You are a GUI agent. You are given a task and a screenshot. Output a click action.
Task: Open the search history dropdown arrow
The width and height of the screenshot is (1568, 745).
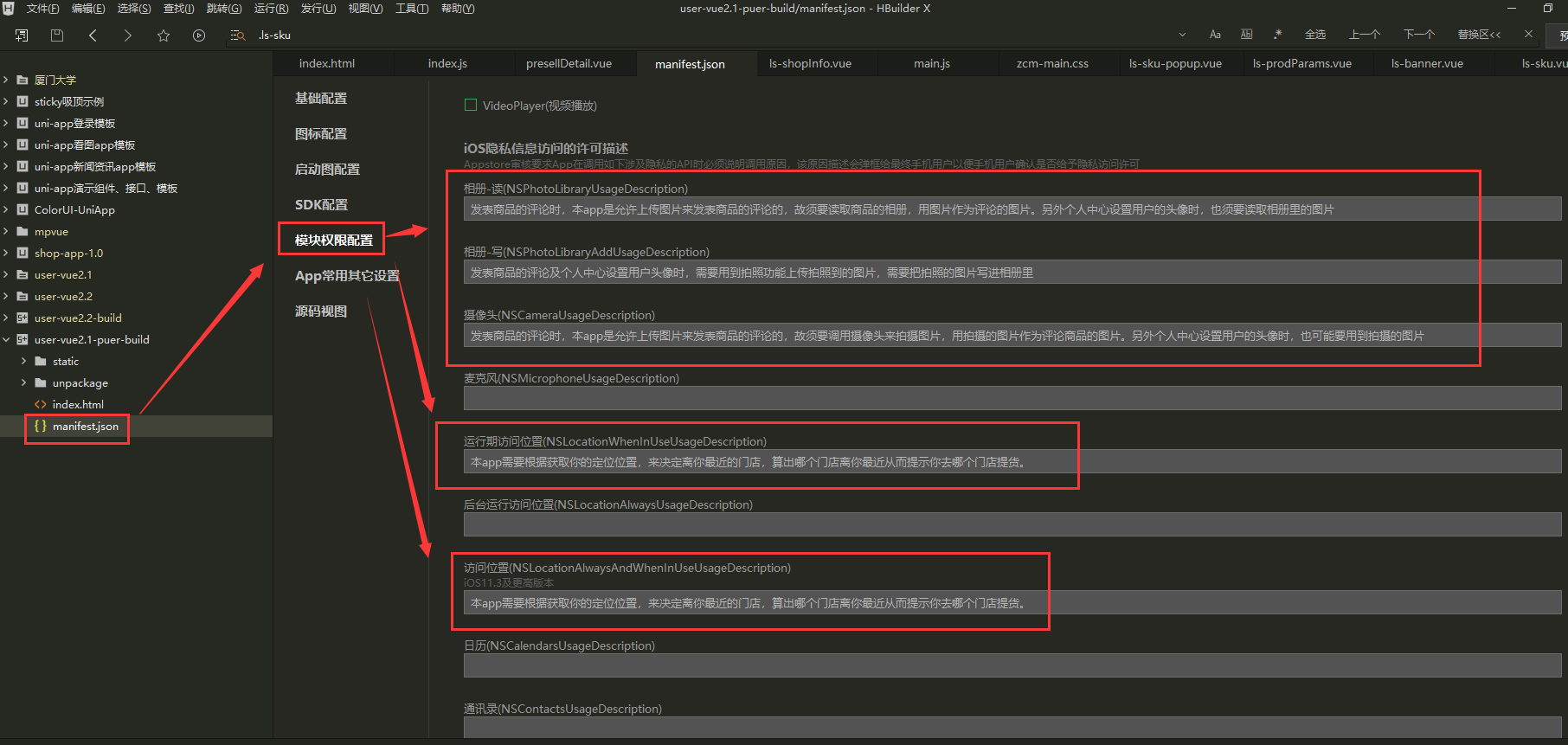click(1182, 35)
